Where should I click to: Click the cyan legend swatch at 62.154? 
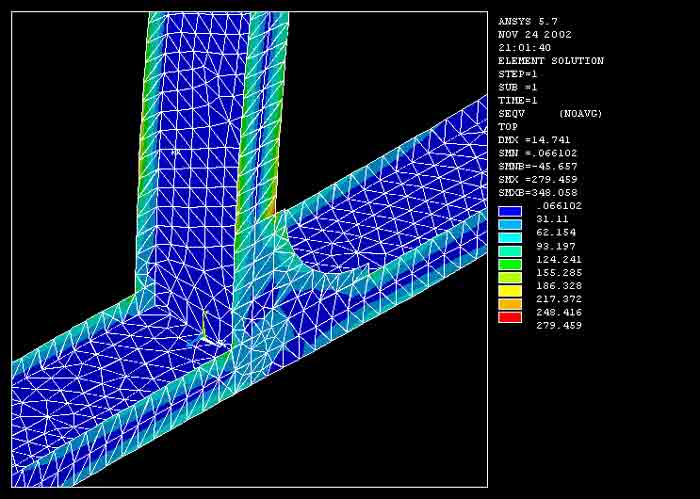click(x=510, y=238)
